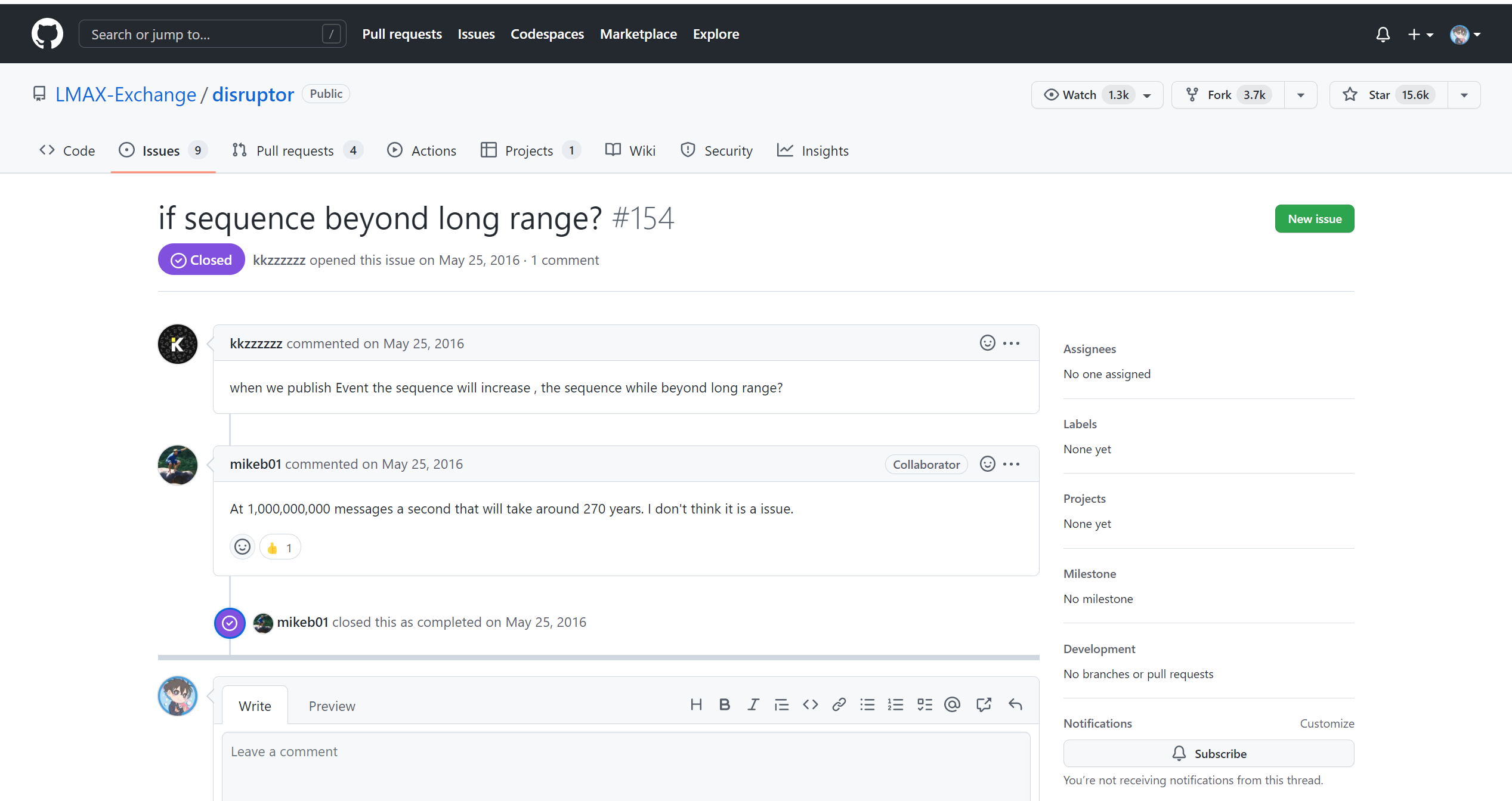Click the Milestone sidebar heading
Viewport: 1512px width, 801px height.
pos(1089,574)
